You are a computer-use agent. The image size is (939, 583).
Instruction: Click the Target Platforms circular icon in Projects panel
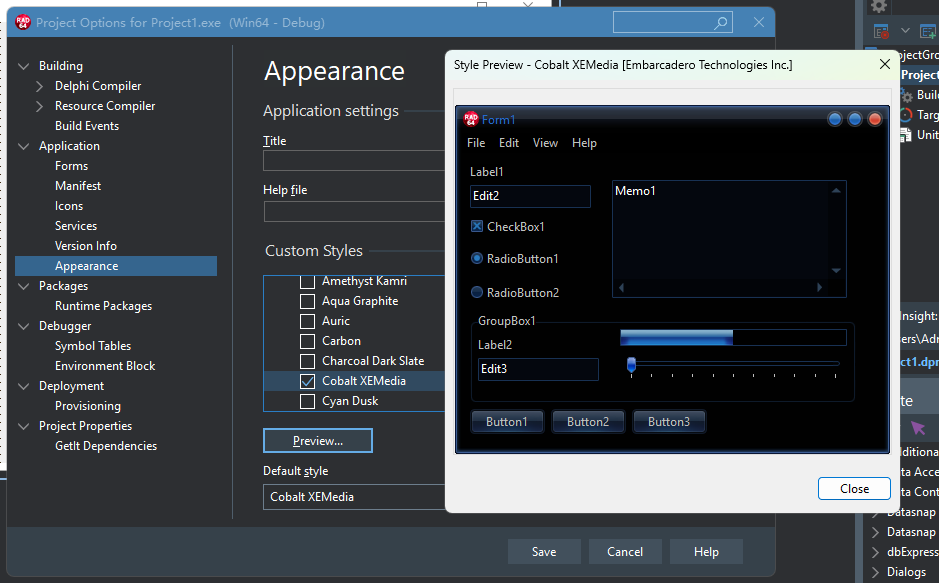coord(907,114)
